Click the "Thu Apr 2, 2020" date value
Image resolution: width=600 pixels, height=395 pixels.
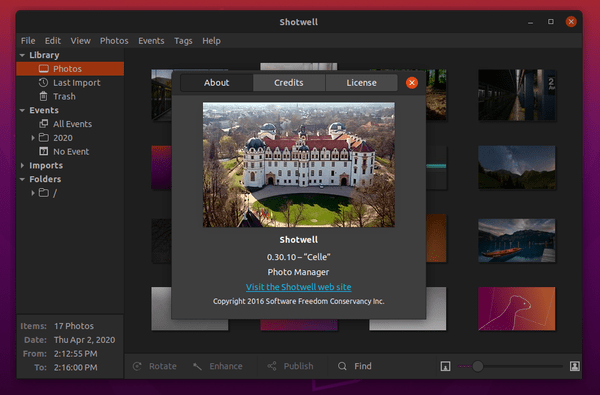(85, 340)
